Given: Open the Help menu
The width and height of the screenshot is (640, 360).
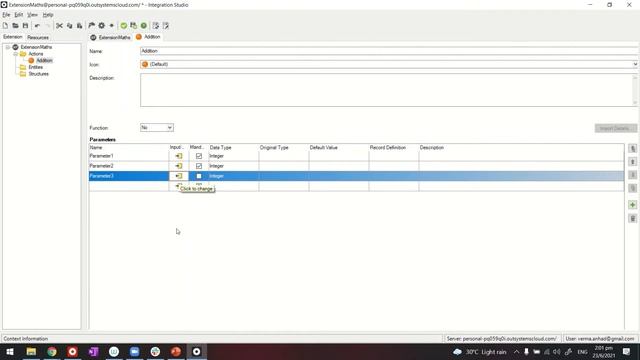Looking at the screenshot, I should [48, 15].
